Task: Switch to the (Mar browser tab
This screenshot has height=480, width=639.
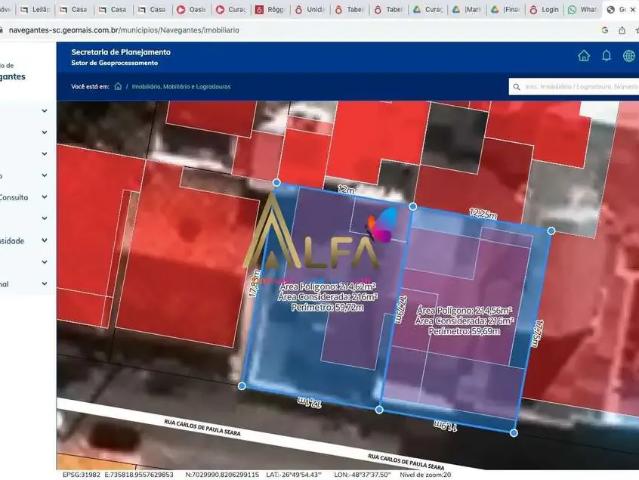Action: (466, 9)
